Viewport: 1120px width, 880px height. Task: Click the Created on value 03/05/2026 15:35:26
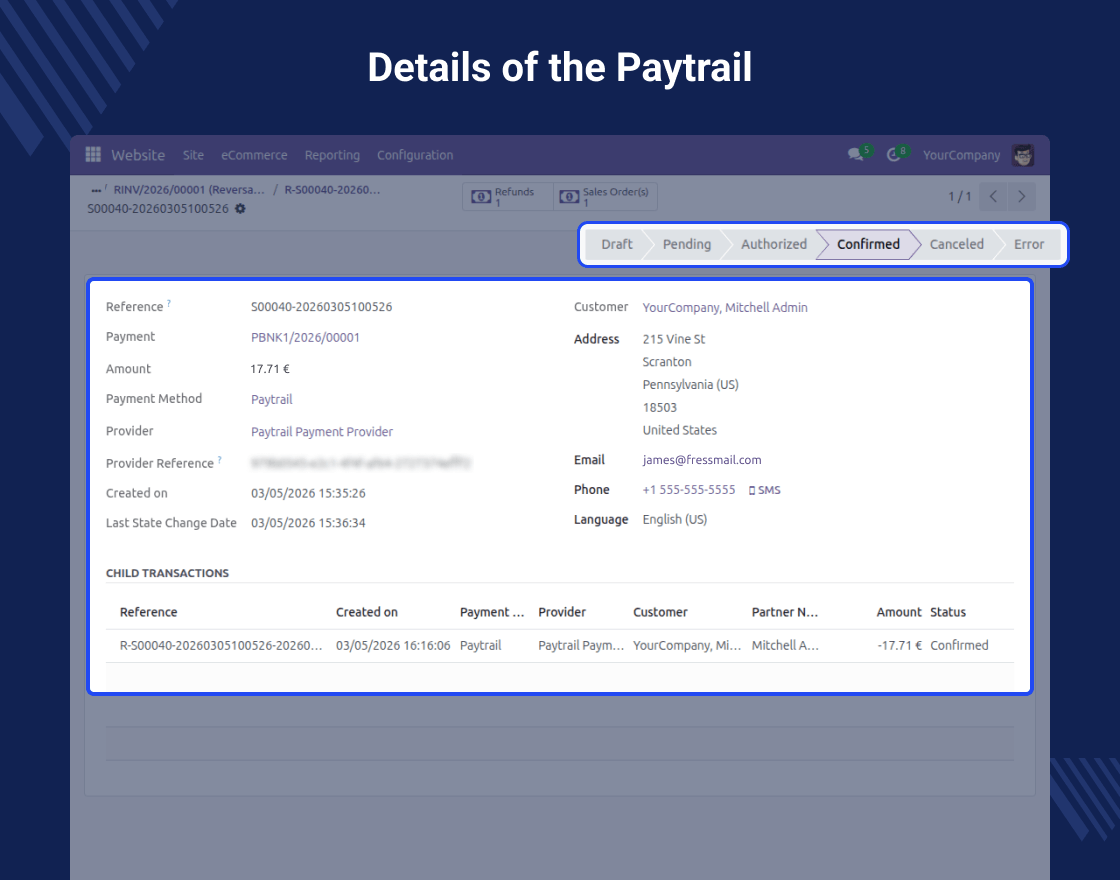point(308,494)
